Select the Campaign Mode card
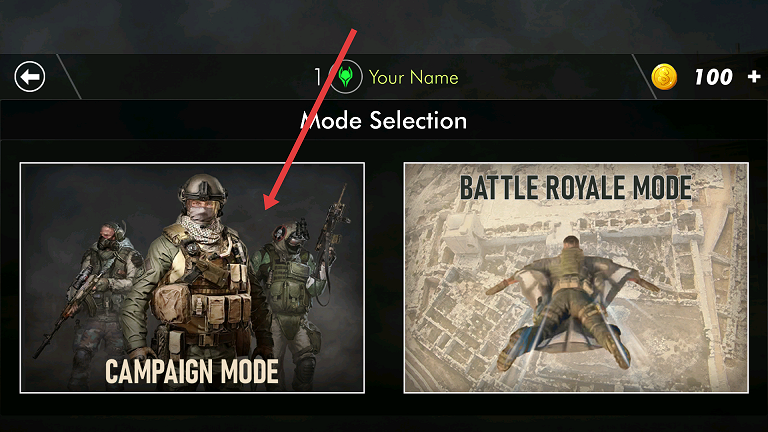Screen dimensions: 768x432 [192, 278]
